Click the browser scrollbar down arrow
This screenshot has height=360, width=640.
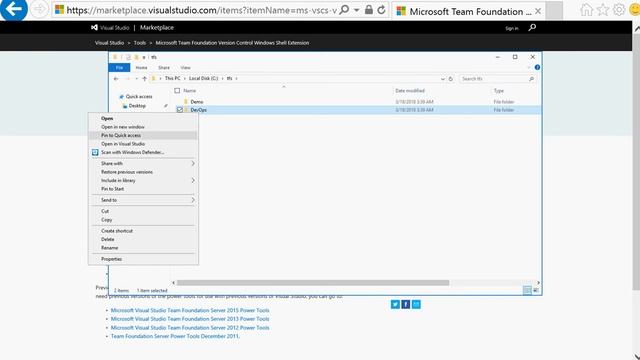[x=636, y=356]
